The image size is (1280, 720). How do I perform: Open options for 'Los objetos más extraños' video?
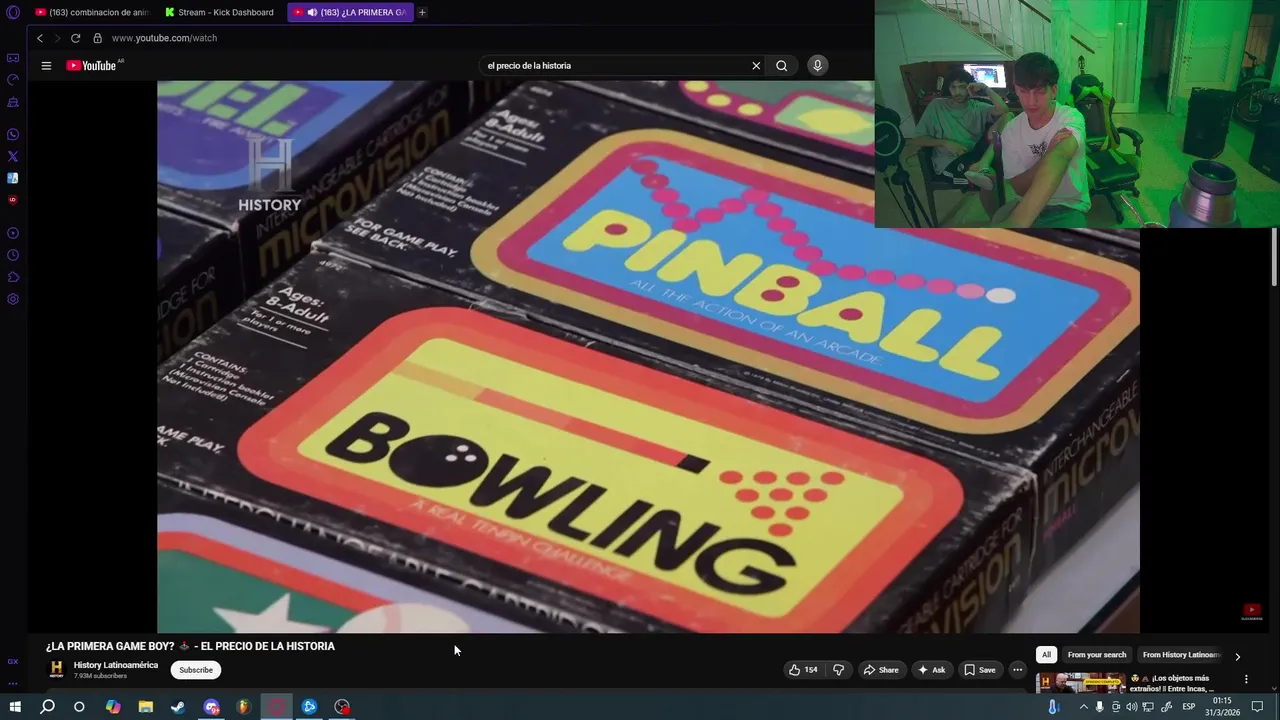(1246, 679)
